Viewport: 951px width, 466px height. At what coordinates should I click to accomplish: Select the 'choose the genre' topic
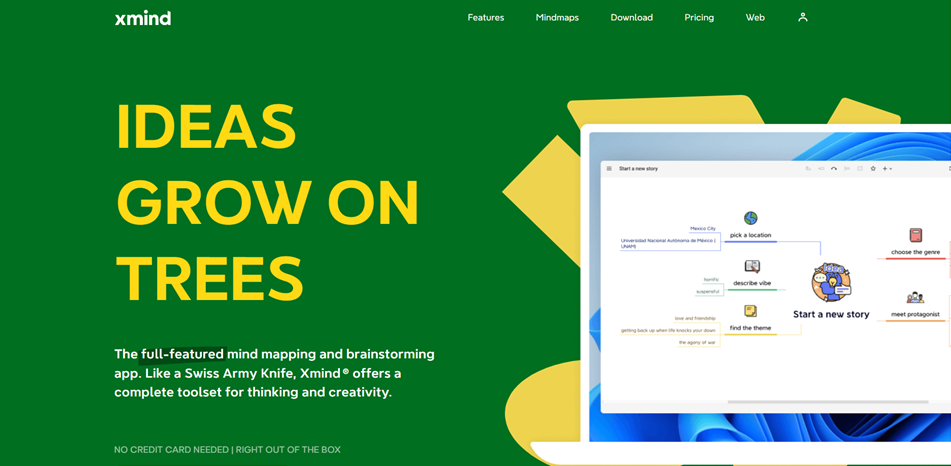click(915, 252)
